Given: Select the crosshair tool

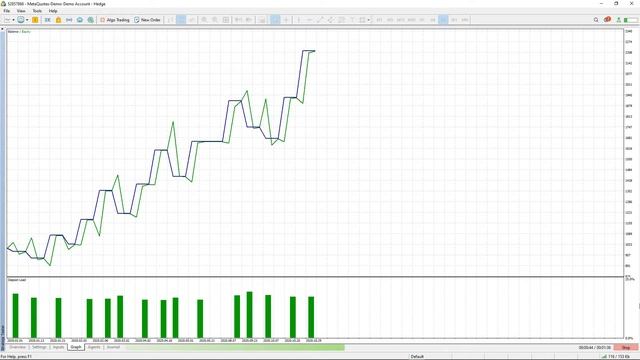Looking at the screenshot, I should click(x=287, y=20).
